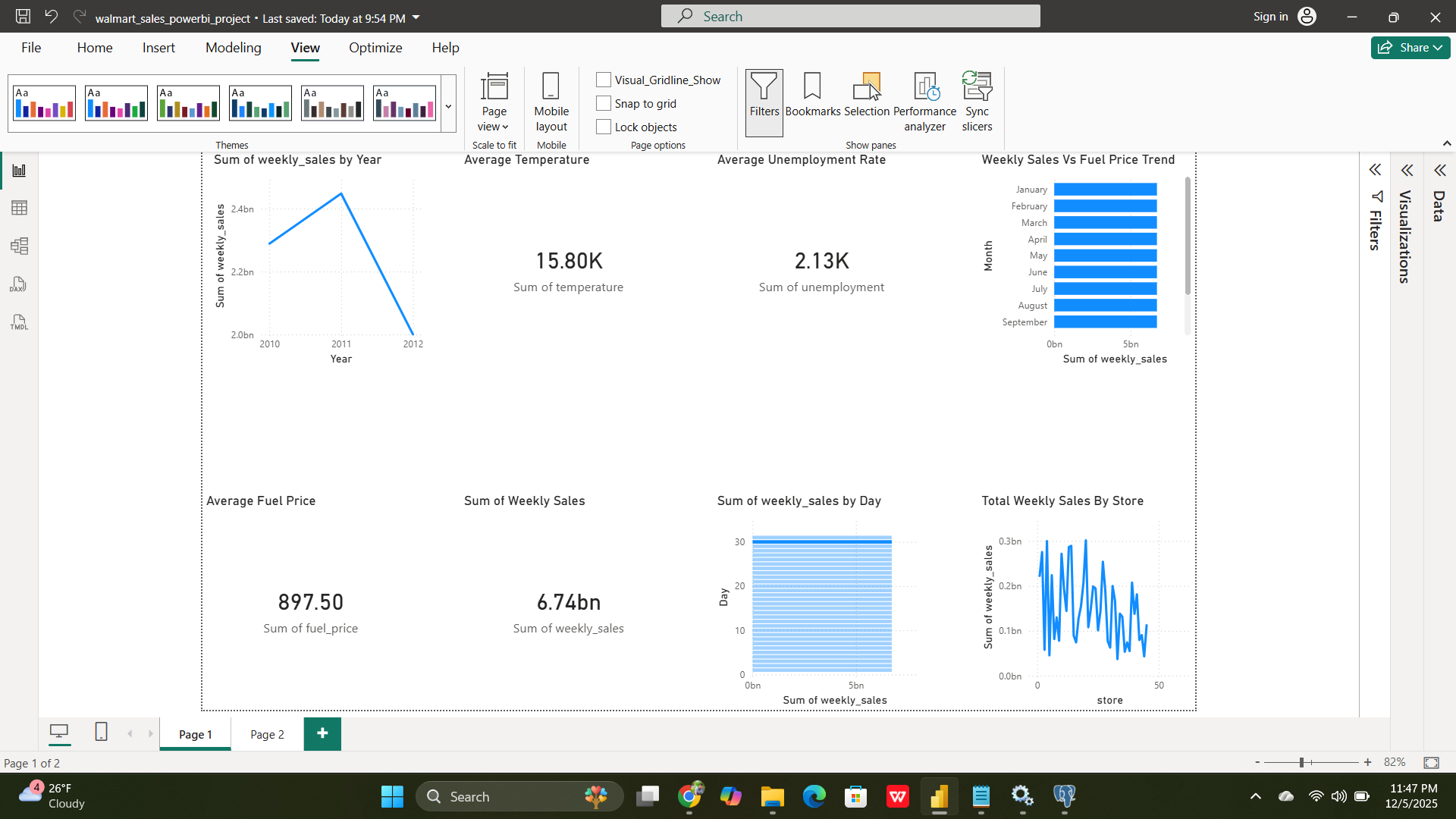This screenshot has width=1456, height=819.
Task: Open the Modeling ribbon tab
Action: click(233, 47)
